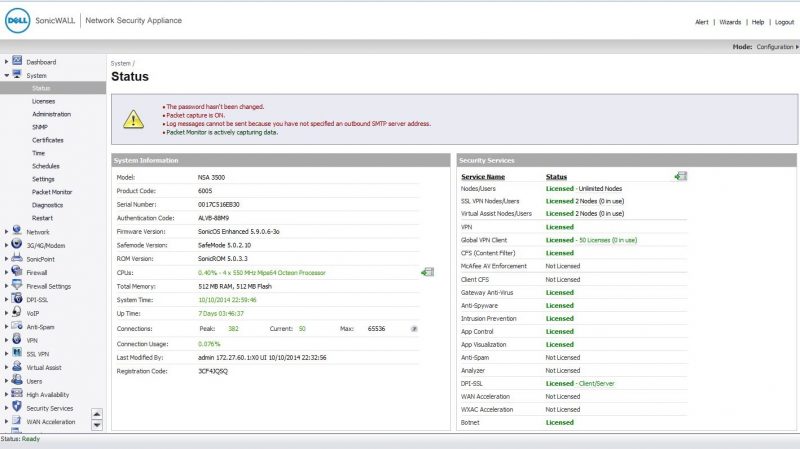Click the 3G/4G/Modem icon
Screen dimensions: 800x449
coord(17,244)
